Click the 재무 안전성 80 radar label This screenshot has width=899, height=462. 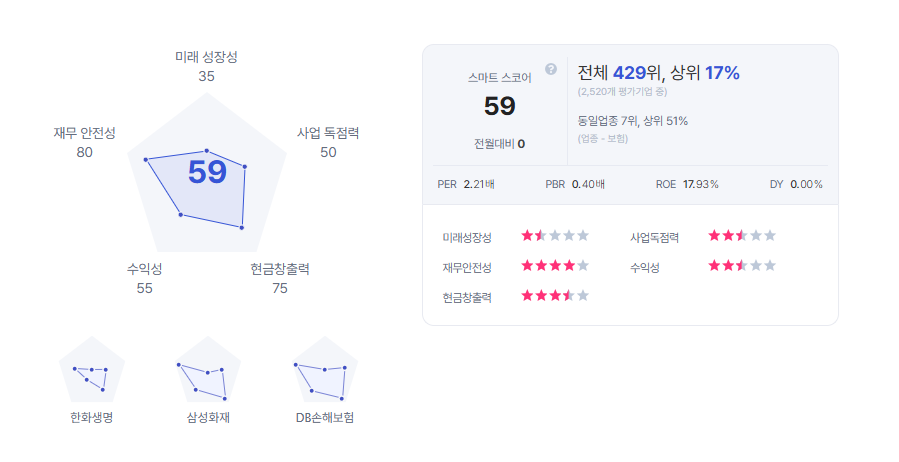(84, 142)
